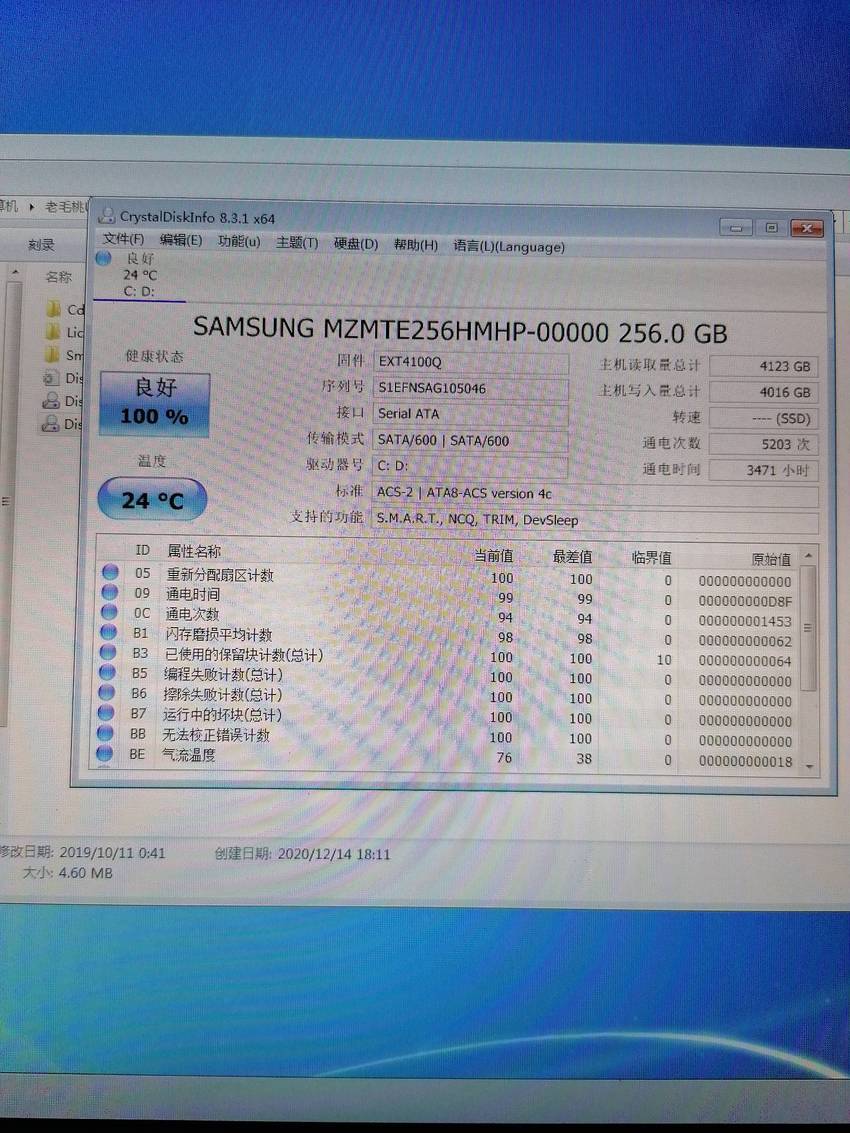Click the power on count 5203 次
Image resolution: width=850 pixels, height=1133 pixels.
[763, 444]
